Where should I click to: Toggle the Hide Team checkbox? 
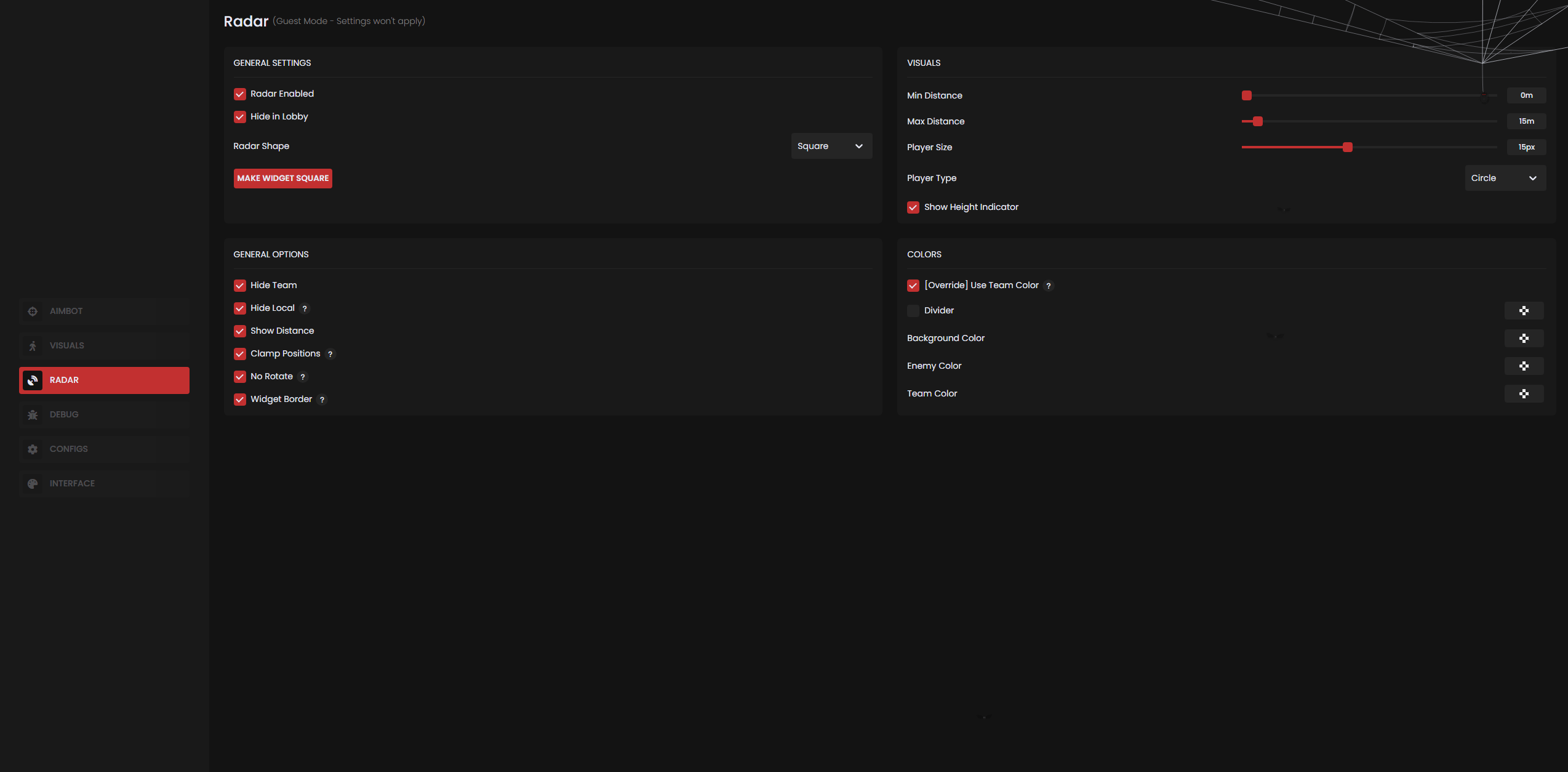pos(240,286)
